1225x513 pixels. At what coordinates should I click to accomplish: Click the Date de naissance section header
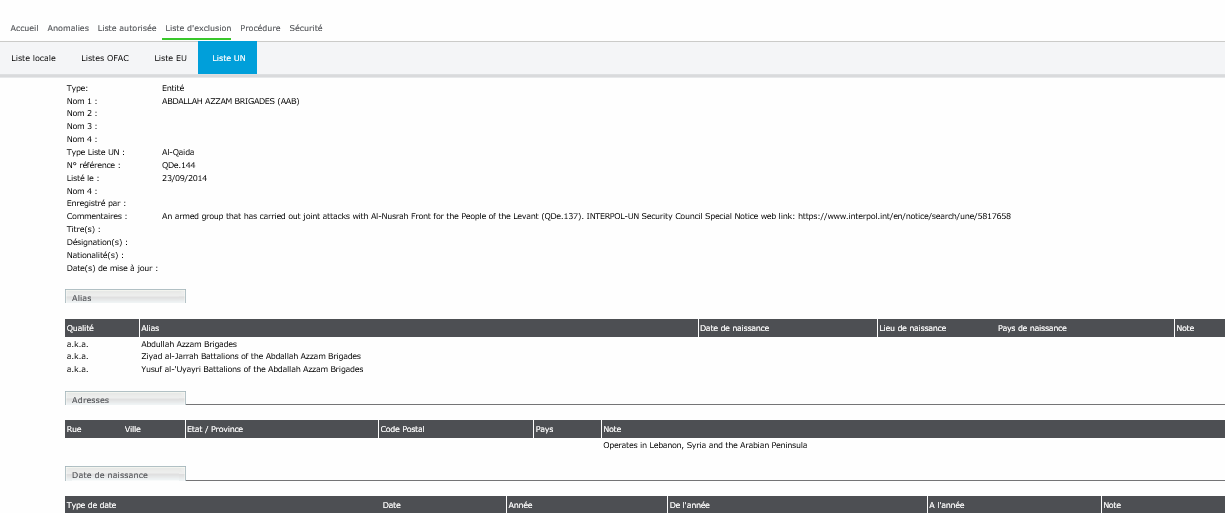tap(125, 474)
